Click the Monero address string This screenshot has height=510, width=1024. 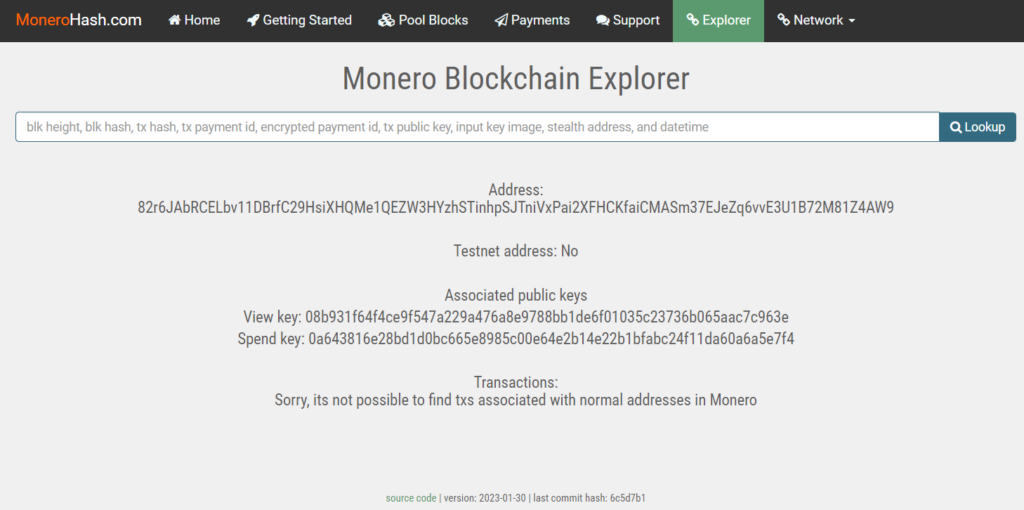coord(515,208)
